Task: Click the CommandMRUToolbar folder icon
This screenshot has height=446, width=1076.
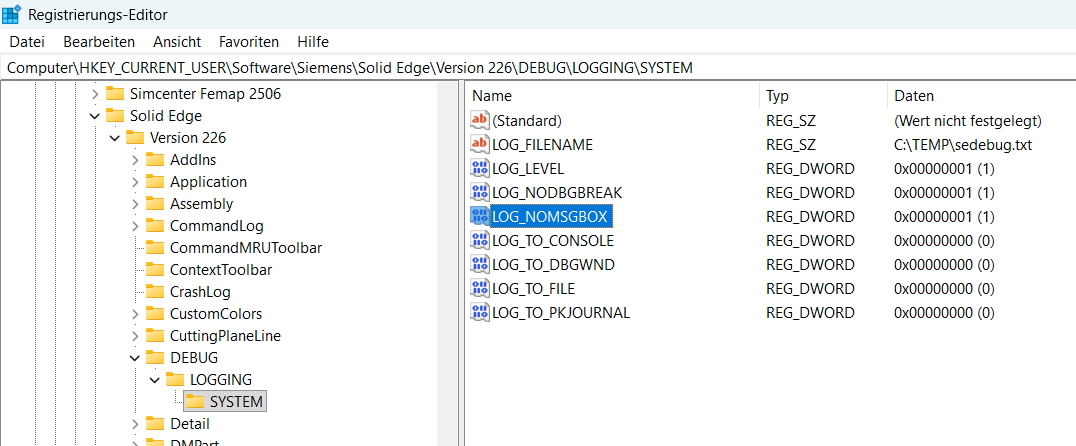Action: [155, 248]
